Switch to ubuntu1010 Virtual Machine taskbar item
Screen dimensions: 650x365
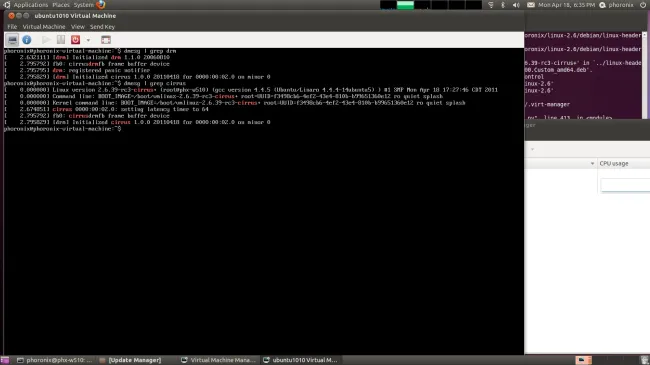(301, 360)
